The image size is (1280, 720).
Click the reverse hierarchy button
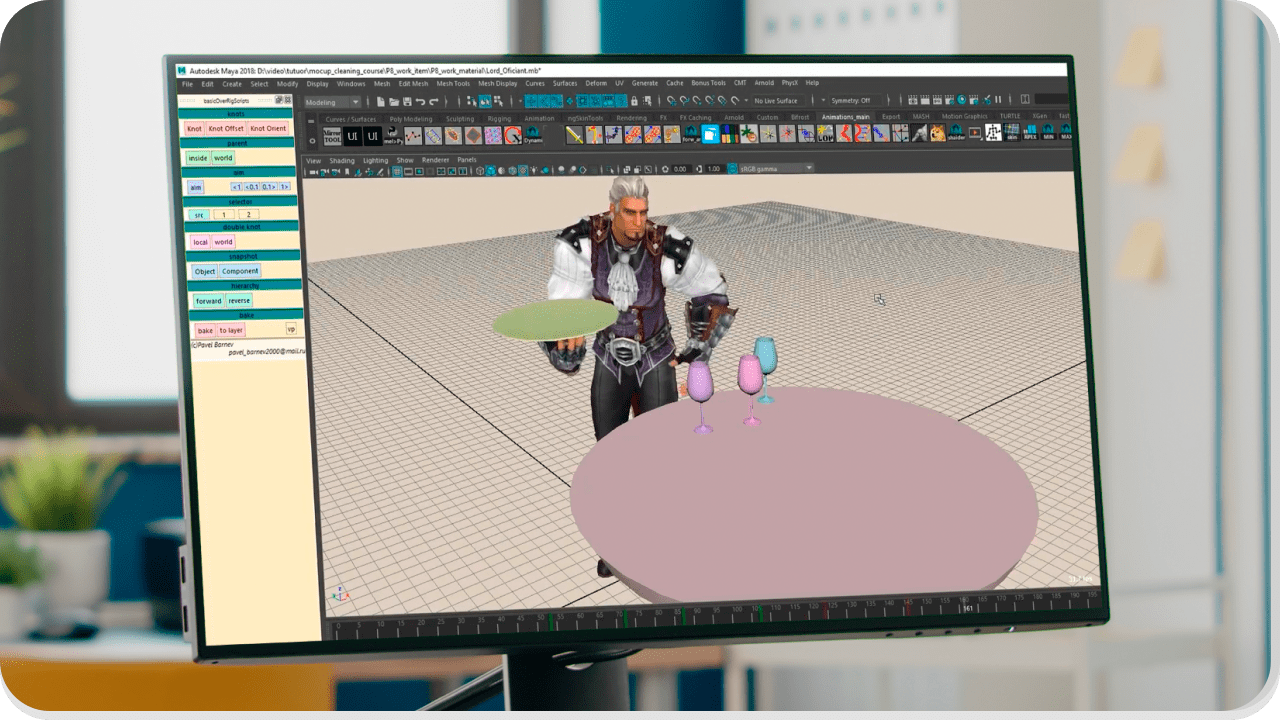click(239, 301)
